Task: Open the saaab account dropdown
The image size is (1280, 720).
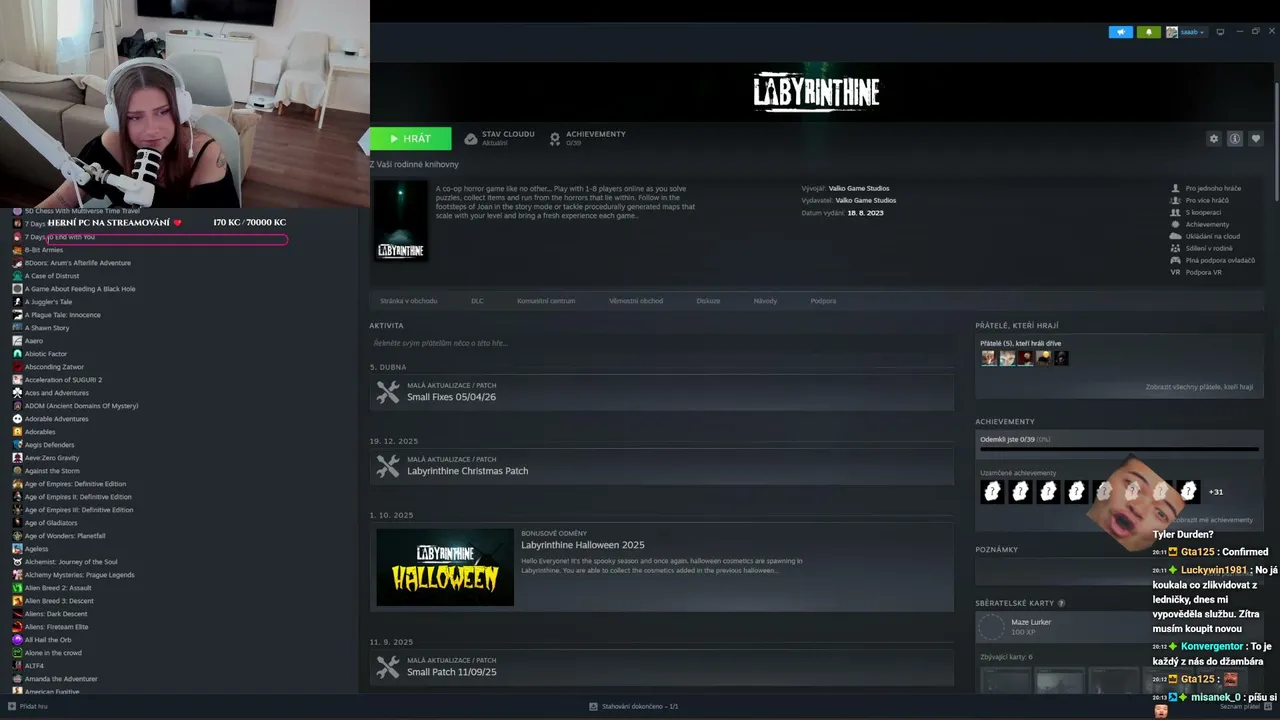Action: 1185,32
